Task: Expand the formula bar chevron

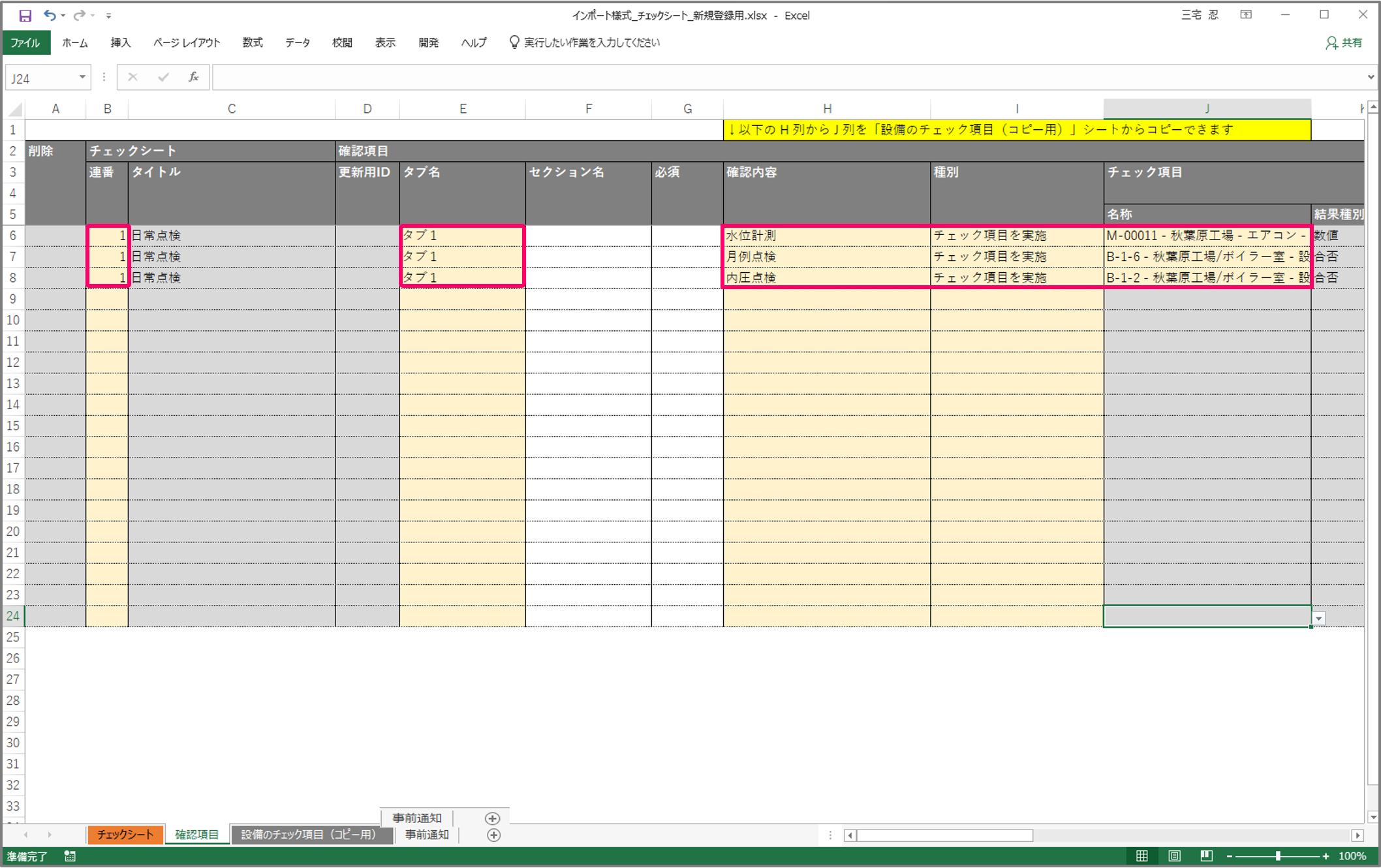Action: pyautogui.click(x=1370, y=78)
